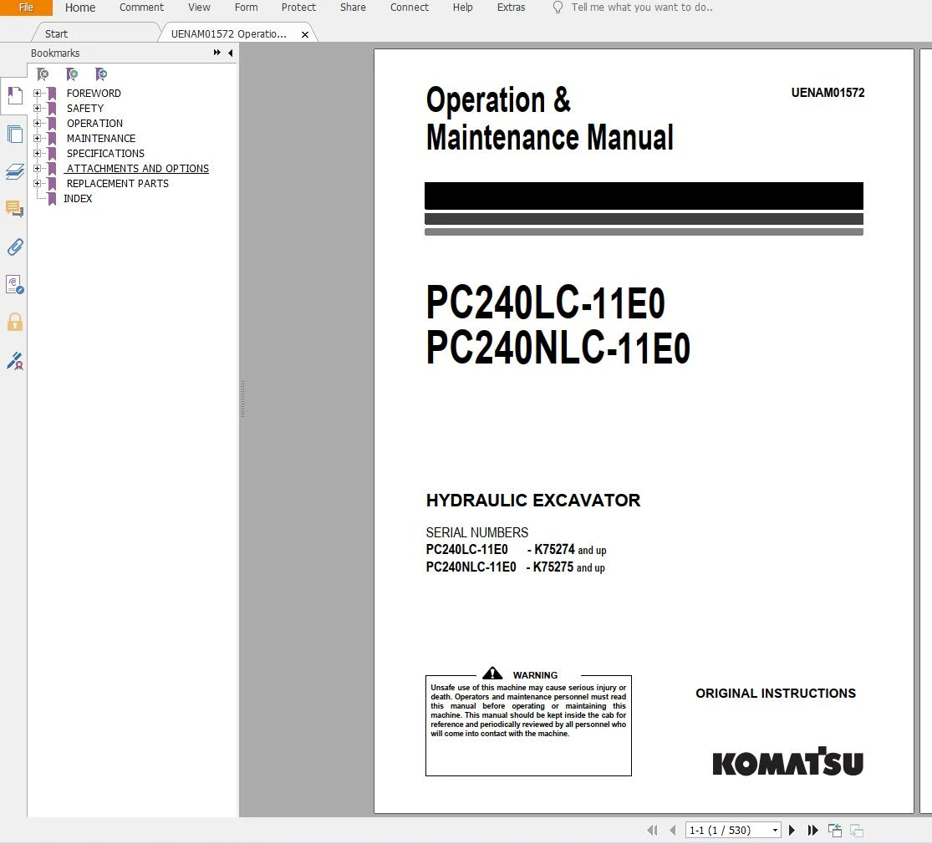The width and height of the screenshot is (932, 844).
Task: Expand the OPERATION bookmark
Action: 37,123
